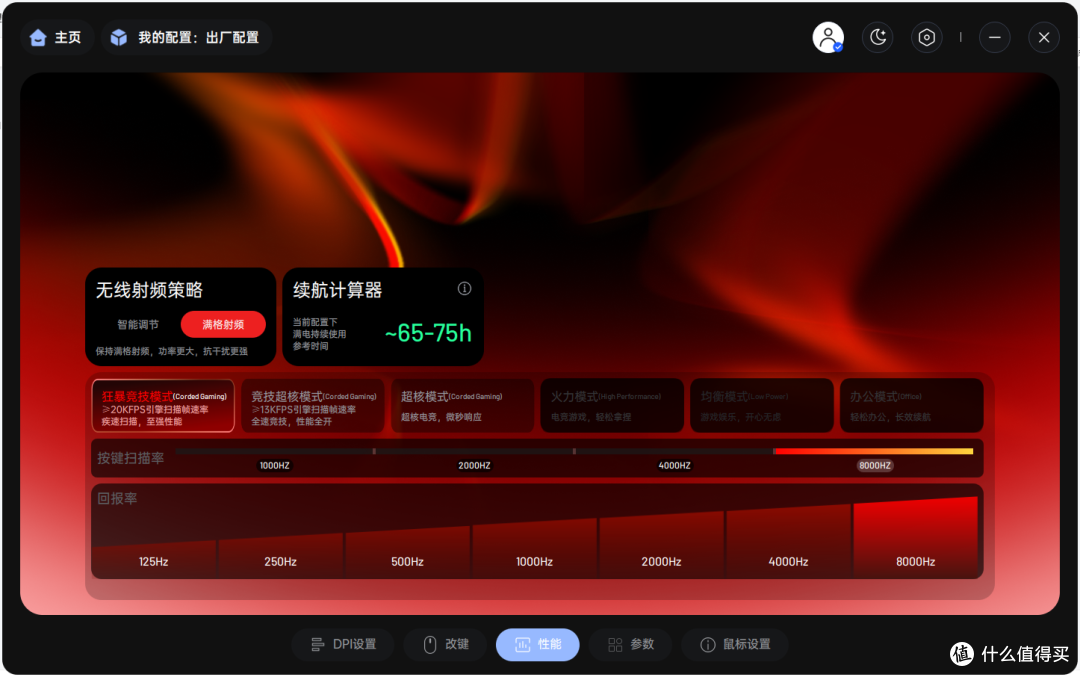Select 4000Hz polling rate
This screenshot has width=1080, height=677.
[789, 541]
